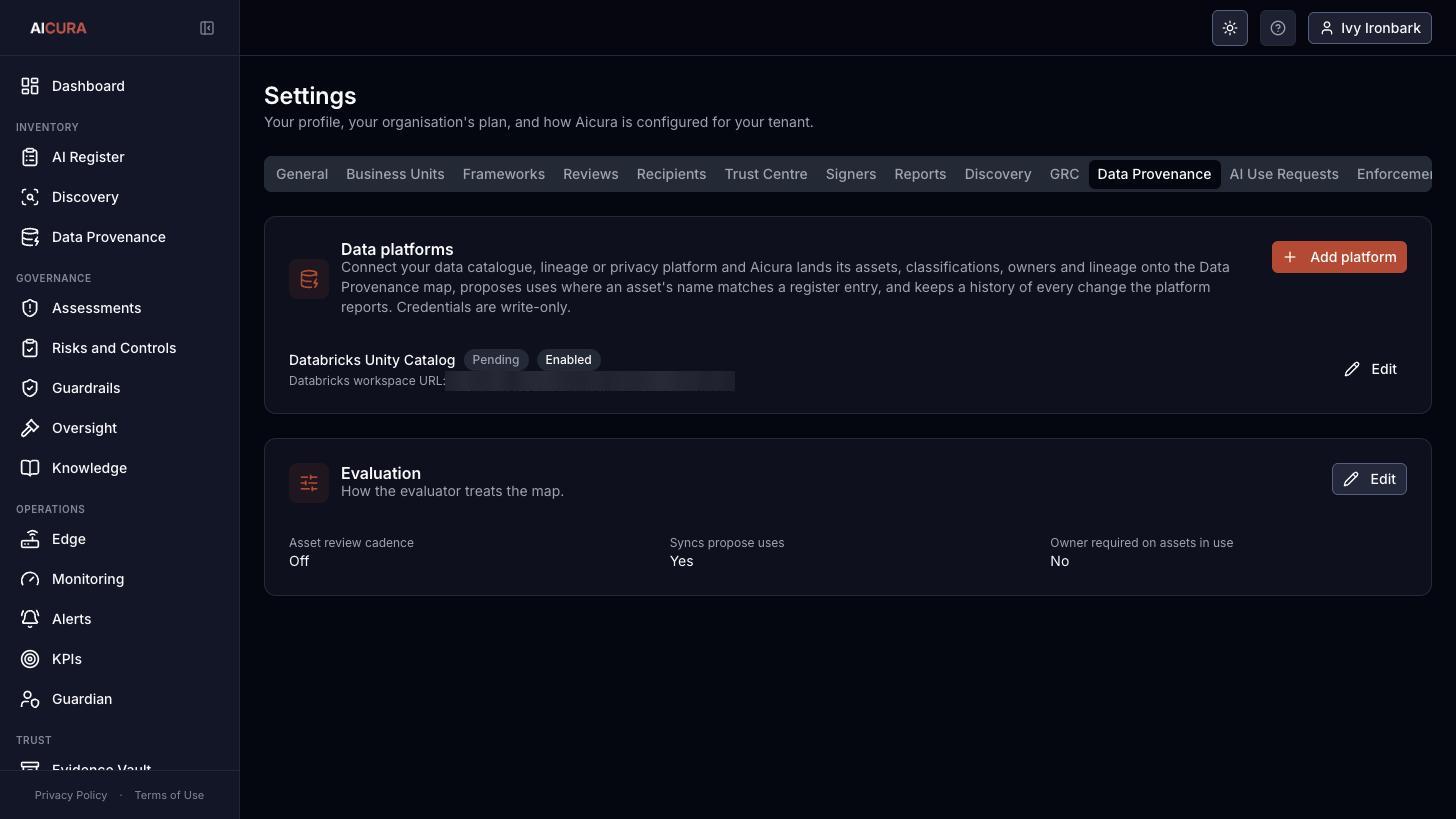Open Ivy Ironbark user menu

click(x=1370, y=28)
